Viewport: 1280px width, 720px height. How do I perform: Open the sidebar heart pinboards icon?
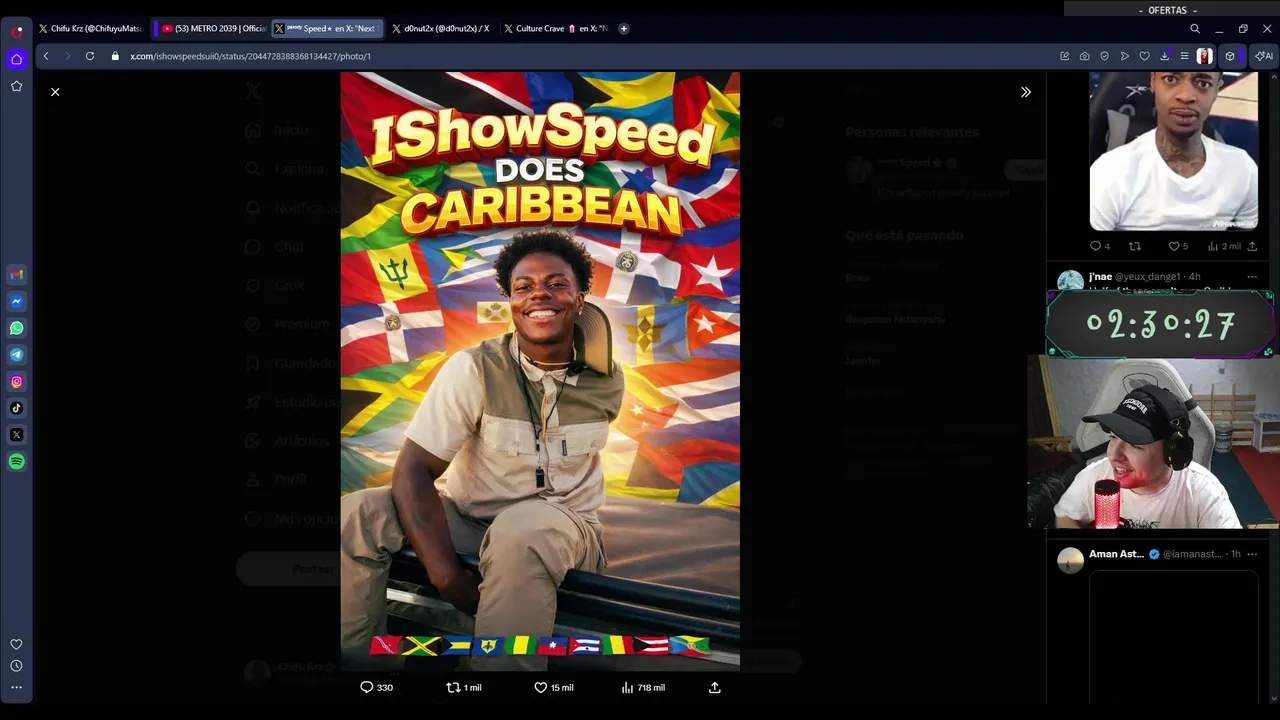point(17,644)
